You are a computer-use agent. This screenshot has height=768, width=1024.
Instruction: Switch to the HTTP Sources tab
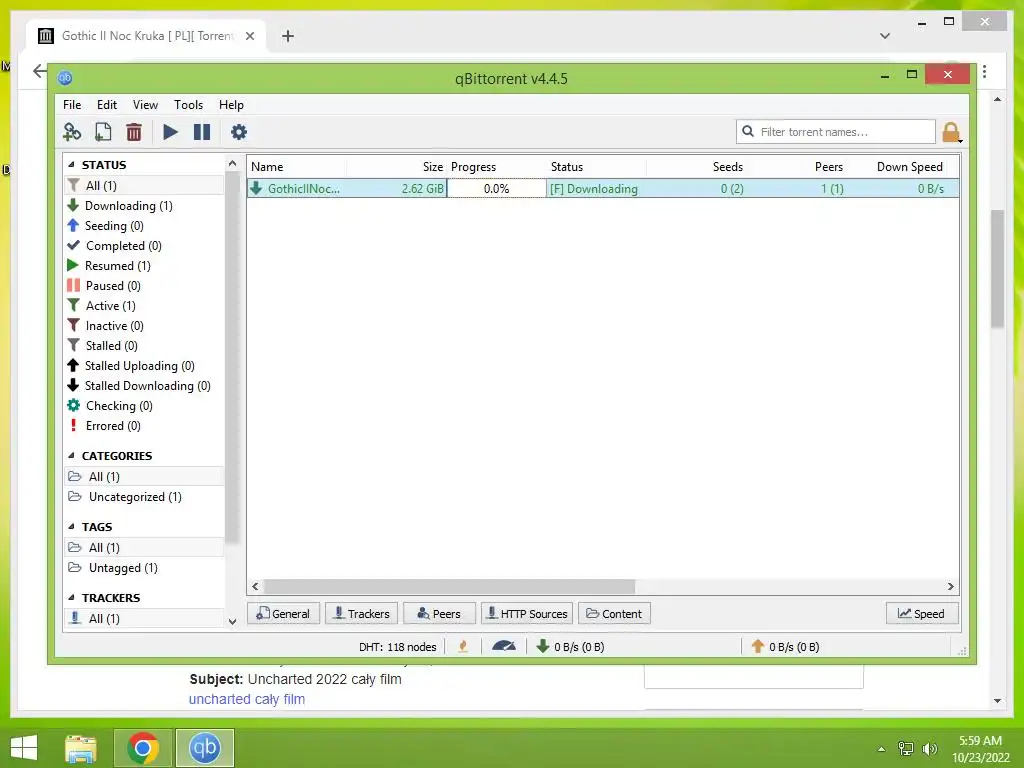pos(527,614)
